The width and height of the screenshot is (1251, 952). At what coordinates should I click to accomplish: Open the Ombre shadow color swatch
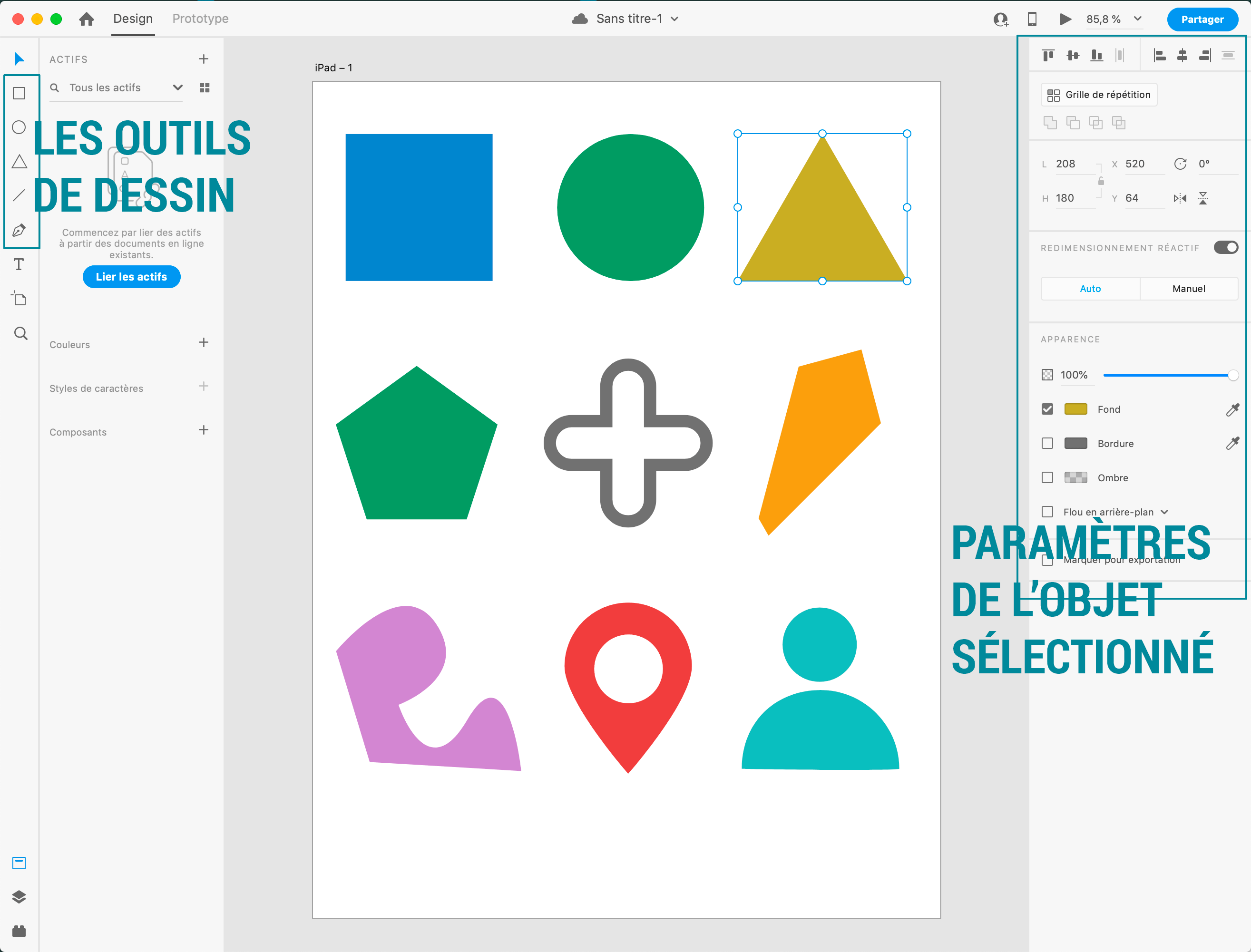pyautogui.click(x=1075, y=478)
